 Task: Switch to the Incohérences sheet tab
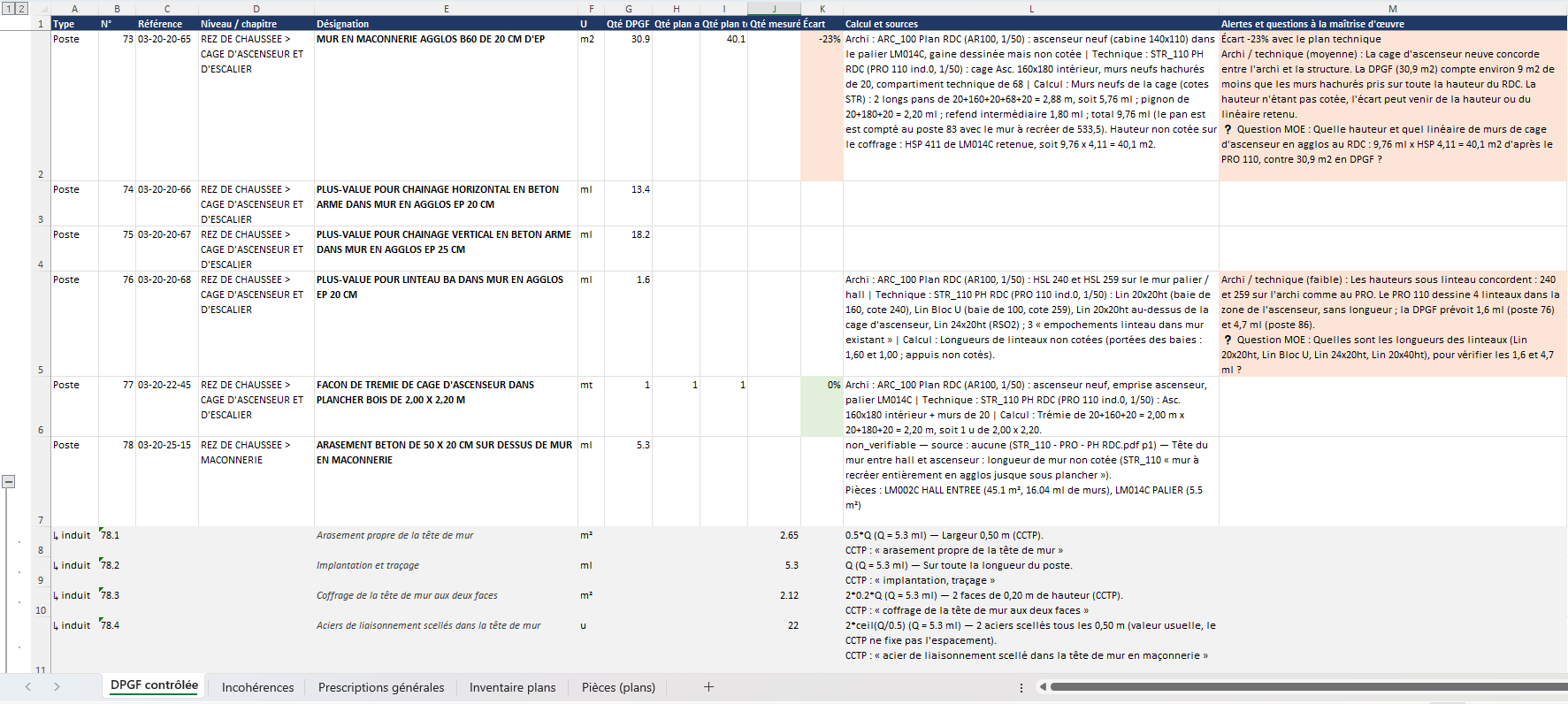point(257,687)
